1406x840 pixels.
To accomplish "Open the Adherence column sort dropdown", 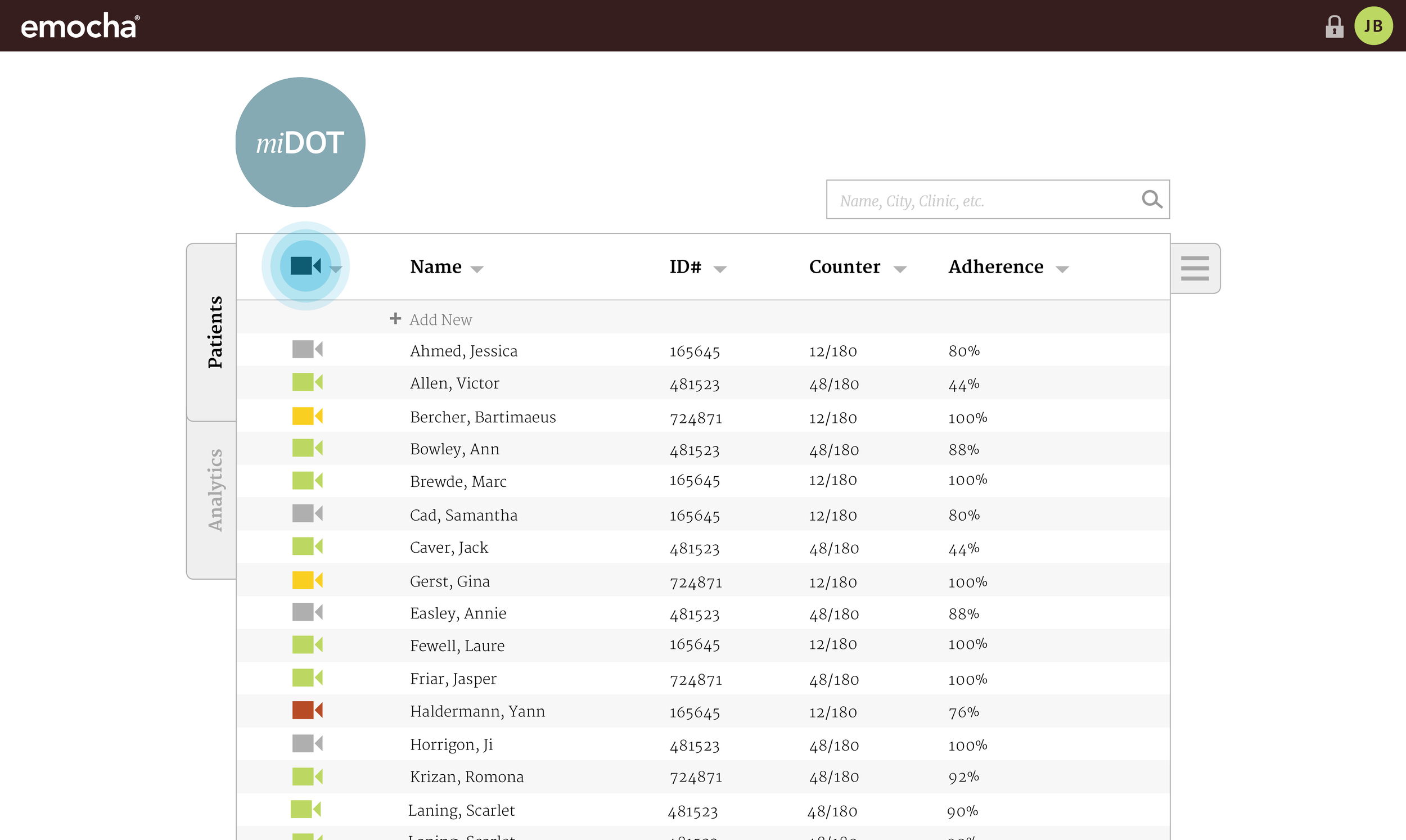I will 1062,269.
